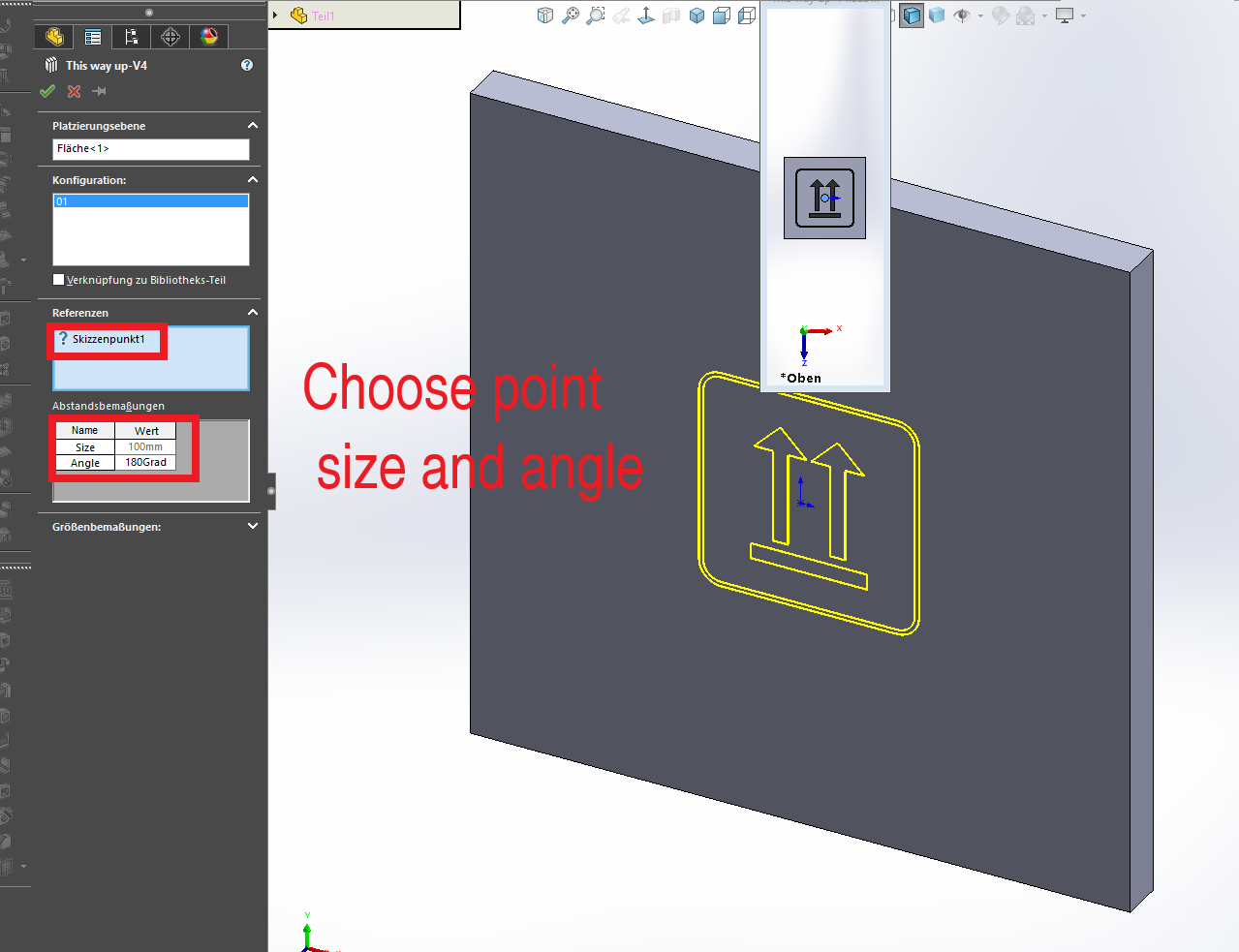Click the Zoom to Fit icon
Viewport: 1239px width, 952px height.
tap(571, 15)
